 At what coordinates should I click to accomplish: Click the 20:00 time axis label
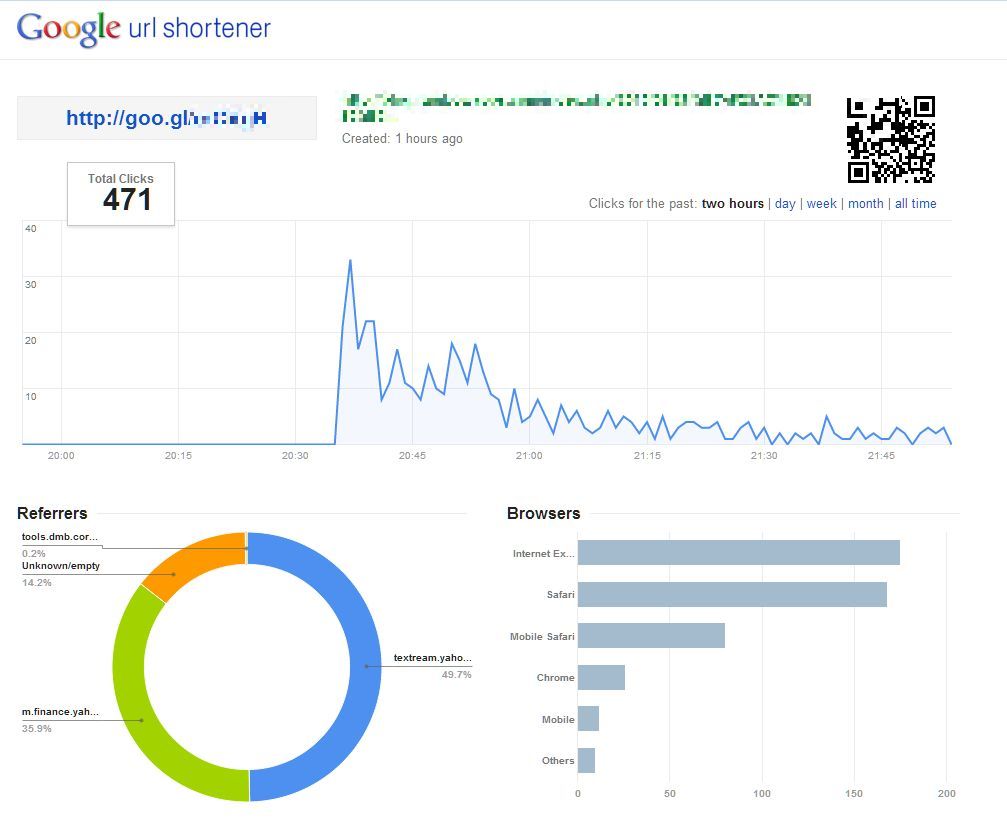61,455
